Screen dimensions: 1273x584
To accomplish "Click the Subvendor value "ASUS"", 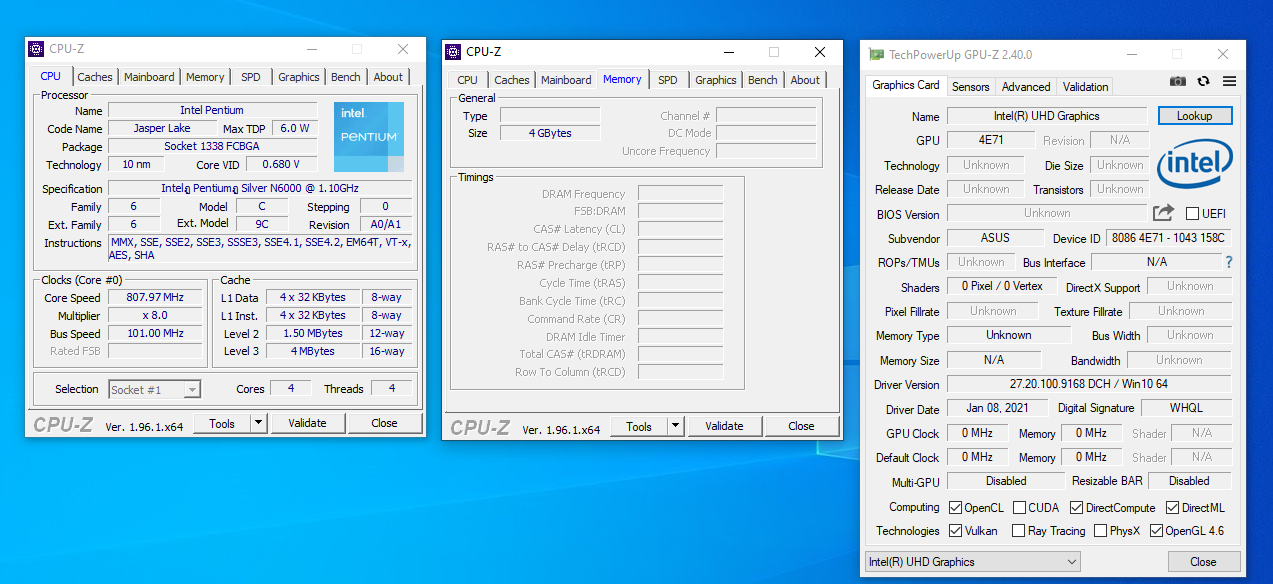I will pos(995,238).
